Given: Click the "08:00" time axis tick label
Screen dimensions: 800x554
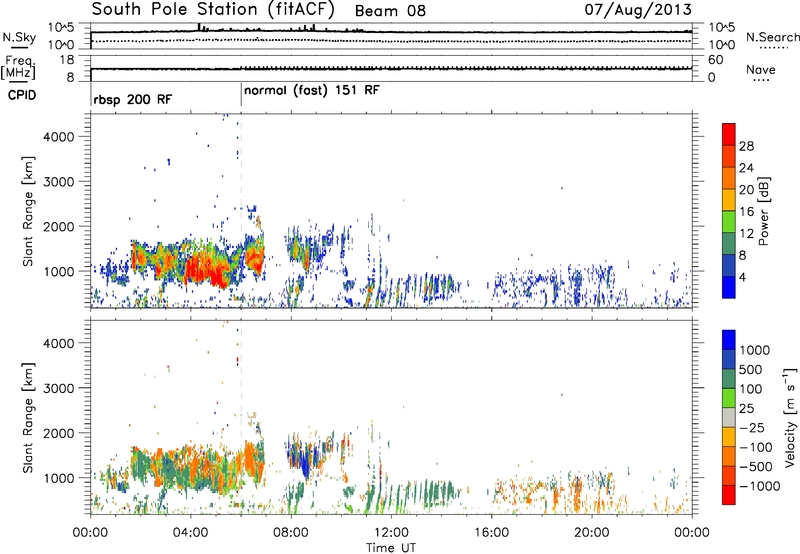Looking at the screenshot, I should click(291, 533).
